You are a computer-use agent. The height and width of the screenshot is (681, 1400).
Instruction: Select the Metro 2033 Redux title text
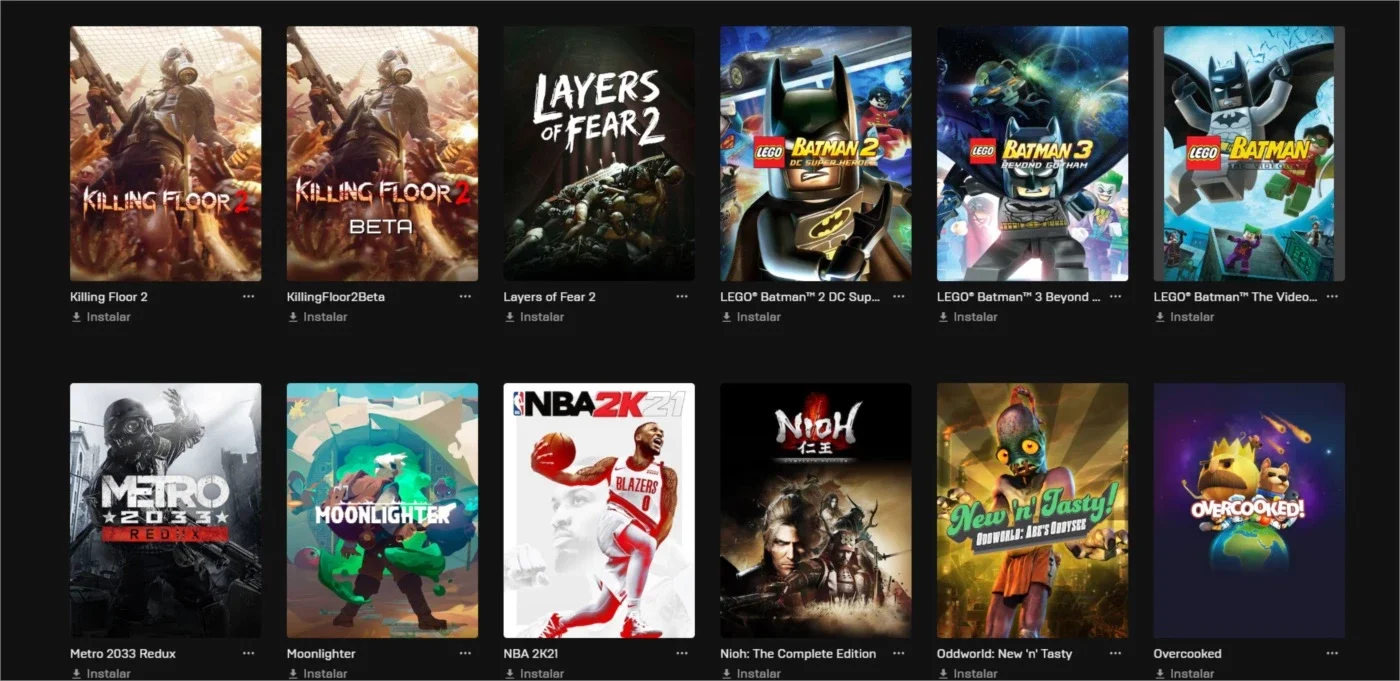(x=123, y=654)
